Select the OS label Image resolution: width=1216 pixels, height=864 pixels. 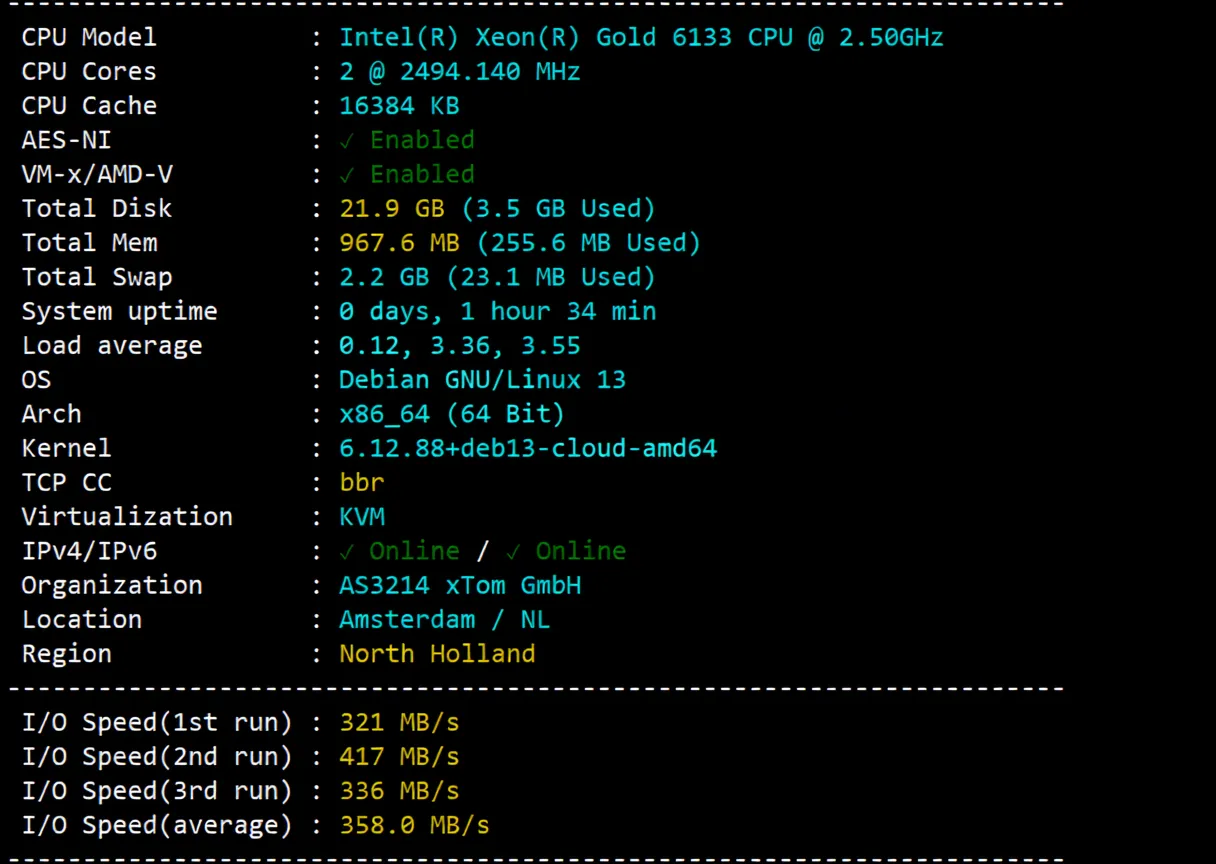point(36,380)
